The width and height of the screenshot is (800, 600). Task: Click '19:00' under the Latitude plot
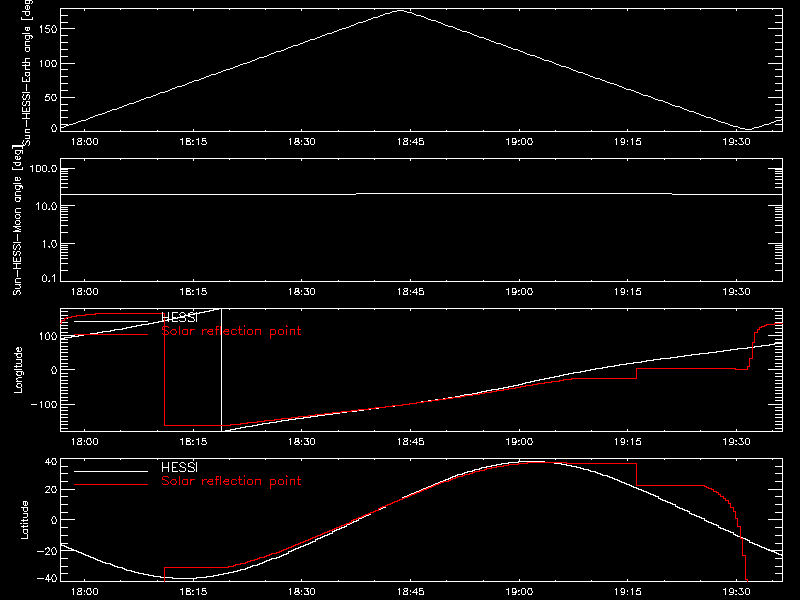pos(519,592)
